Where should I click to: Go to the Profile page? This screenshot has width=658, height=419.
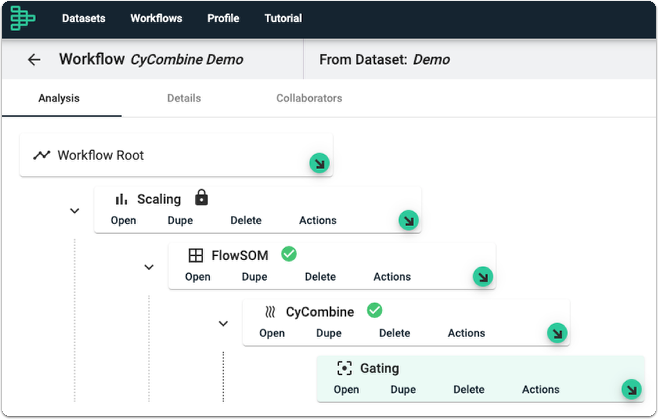tap(223, 18)
